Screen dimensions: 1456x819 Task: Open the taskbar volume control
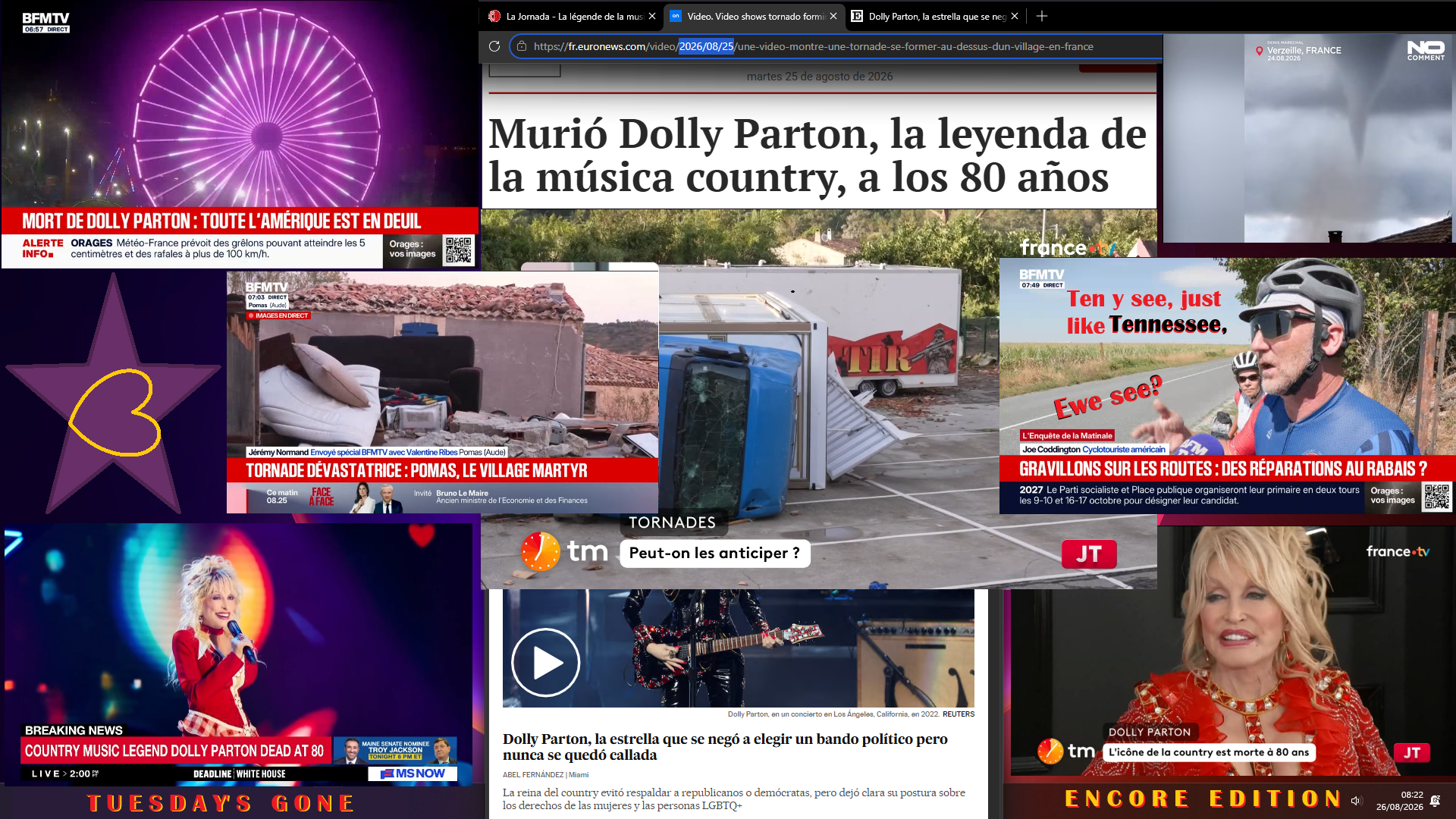pyautogui.click(x=1357, y=801)
